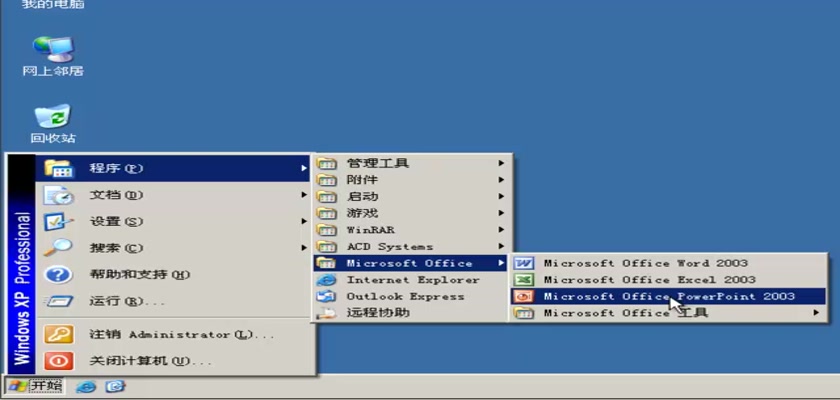Open the 管理工具 folder entry
Viewport: 840px width, 400px height.
pyautogui.click(x=411, y=163)
